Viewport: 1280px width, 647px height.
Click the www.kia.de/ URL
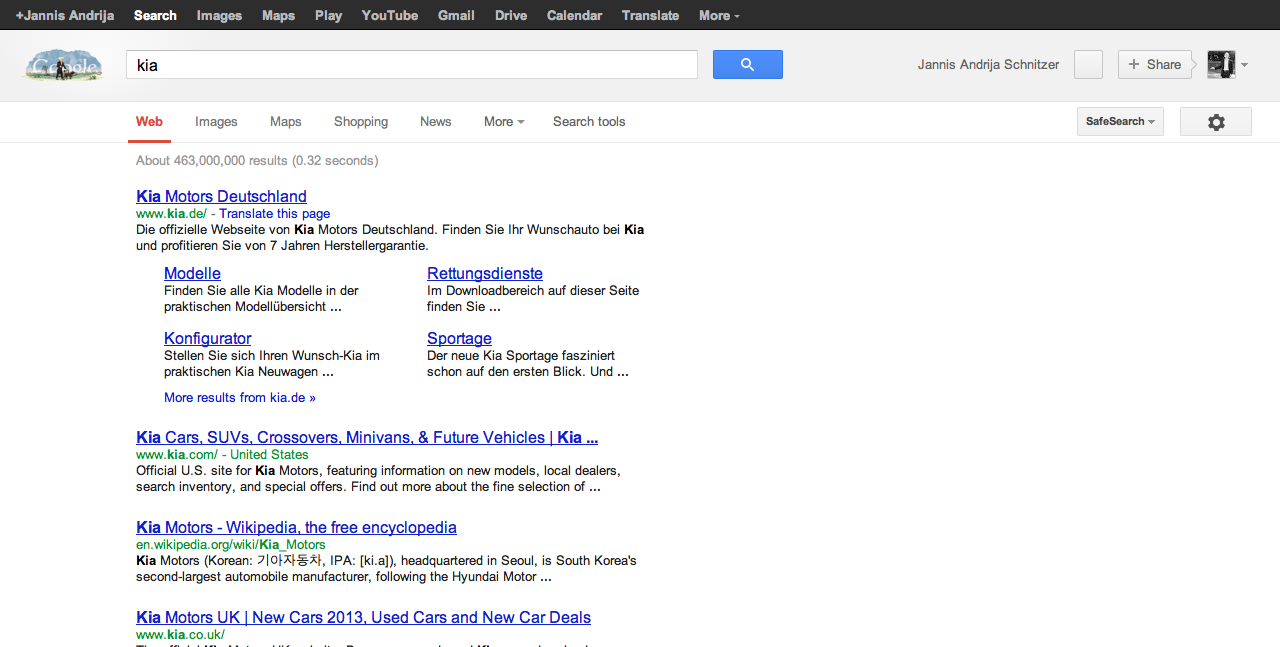pyautogui.click(x=171, y=214)
